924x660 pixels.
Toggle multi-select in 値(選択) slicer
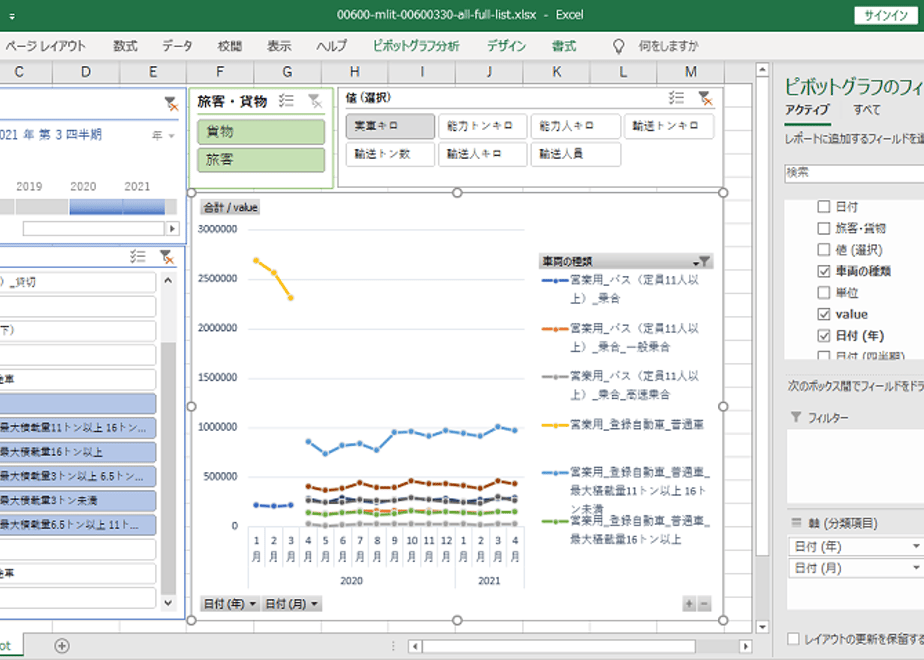click(x=676, y=98)
